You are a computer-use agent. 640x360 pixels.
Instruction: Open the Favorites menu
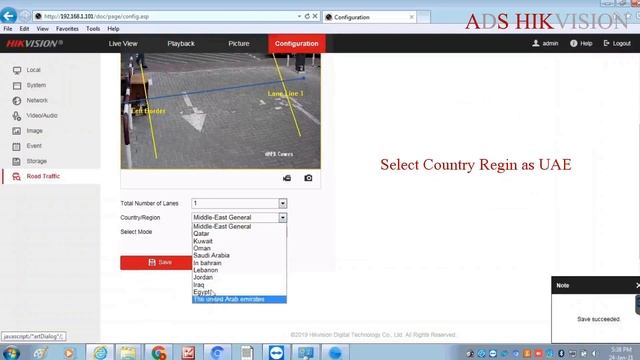[x=67, y=29]
